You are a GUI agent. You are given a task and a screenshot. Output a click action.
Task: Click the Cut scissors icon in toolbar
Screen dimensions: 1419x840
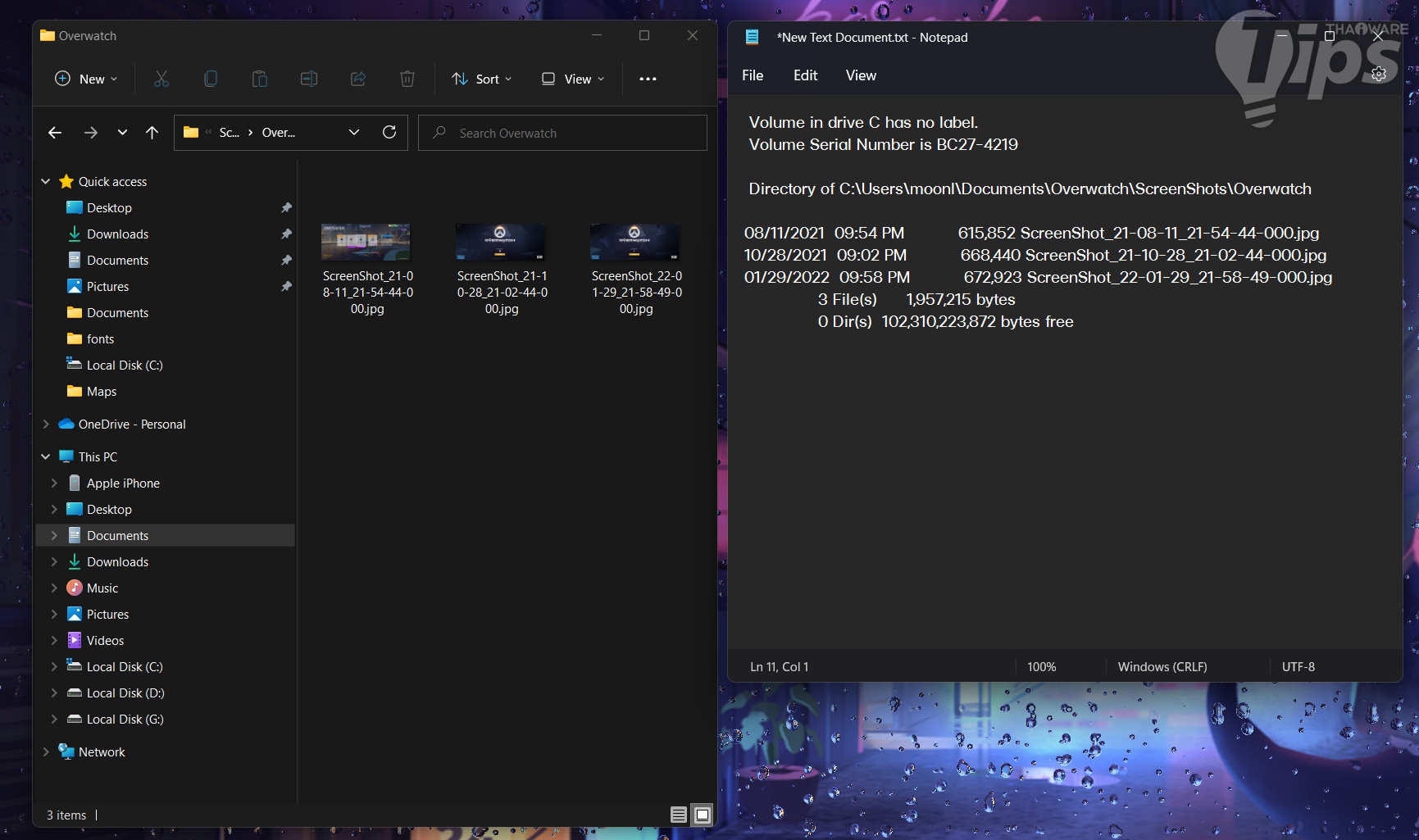tap(161, 79)
